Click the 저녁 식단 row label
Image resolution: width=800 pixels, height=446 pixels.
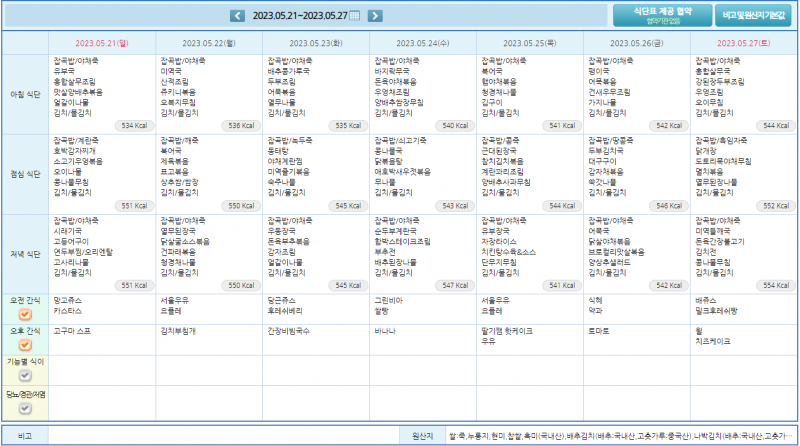pos(26,254)
